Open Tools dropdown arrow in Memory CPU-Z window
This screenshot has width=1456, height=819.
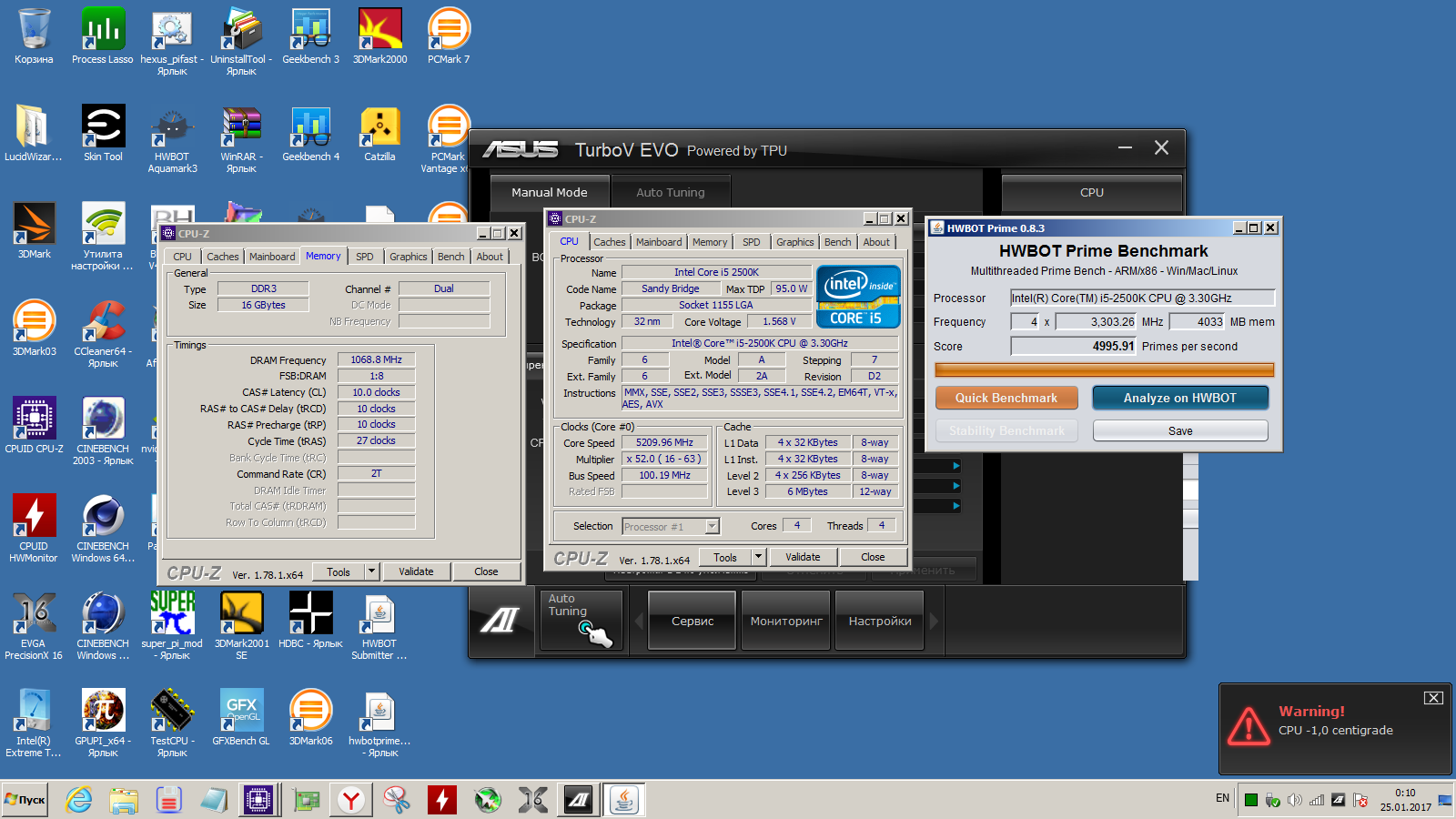(x=371, y=571)
